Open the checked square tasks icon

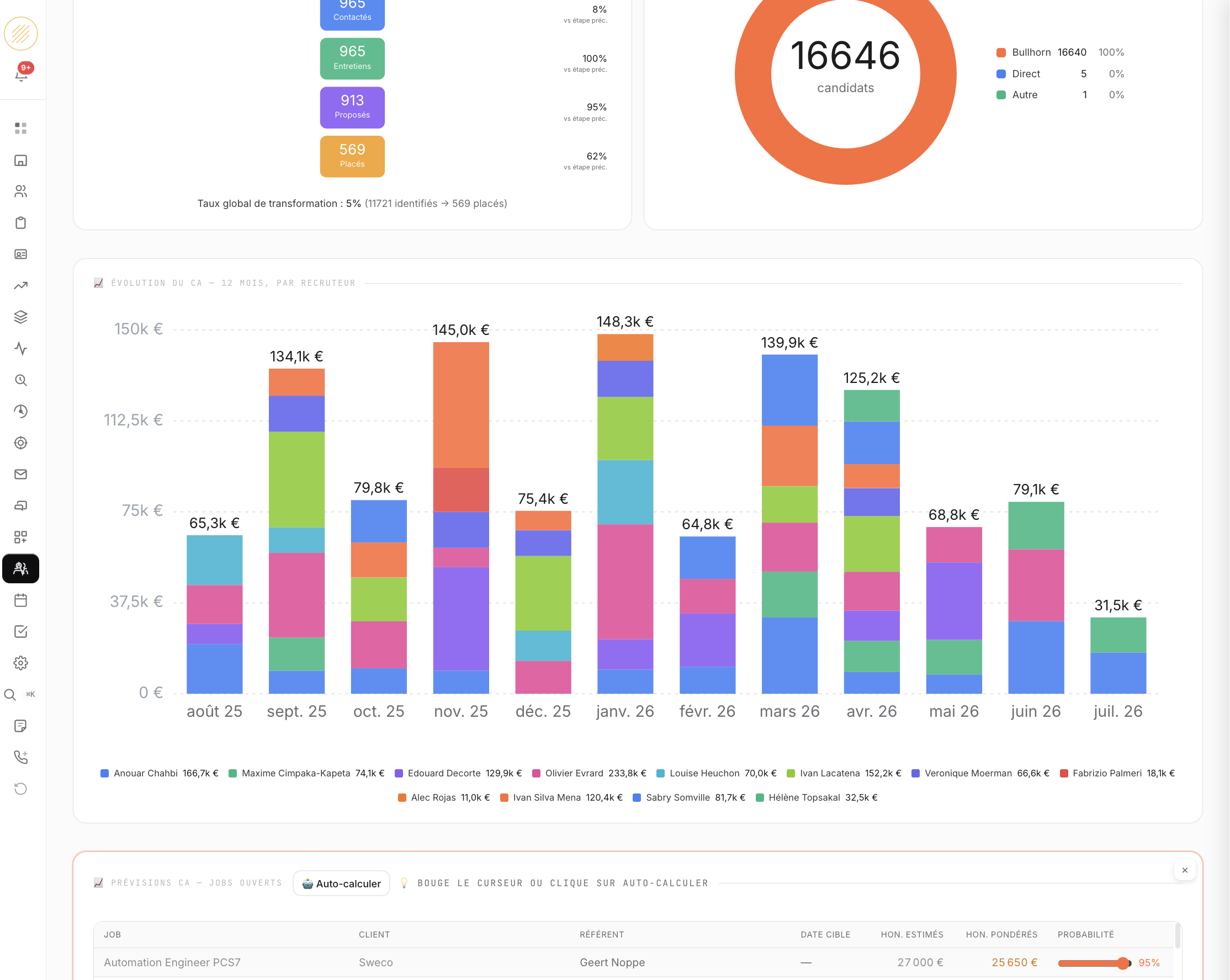pos(21,632)
